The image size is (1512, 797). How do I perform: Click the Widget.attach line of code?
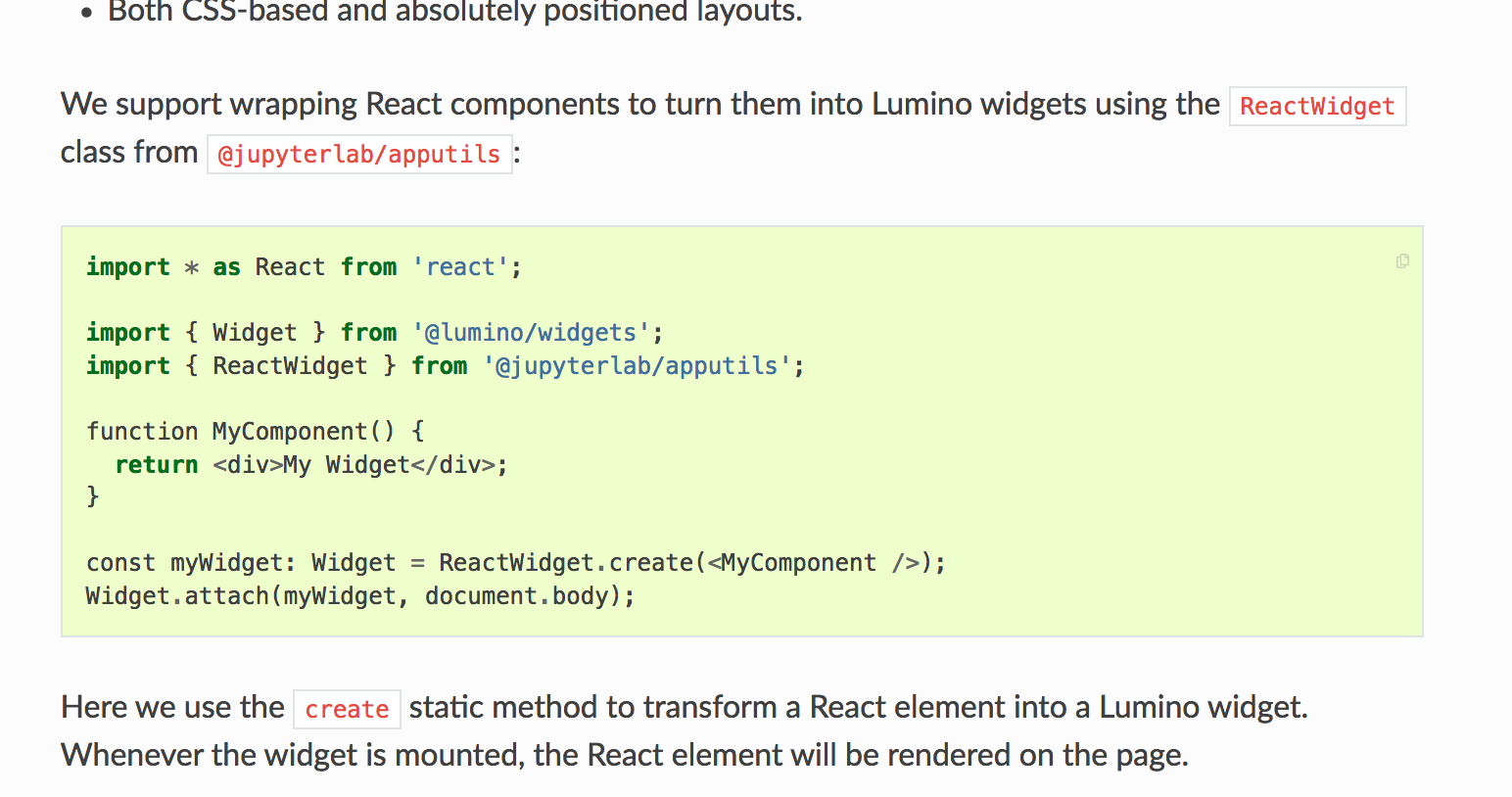tap(358, 595)
